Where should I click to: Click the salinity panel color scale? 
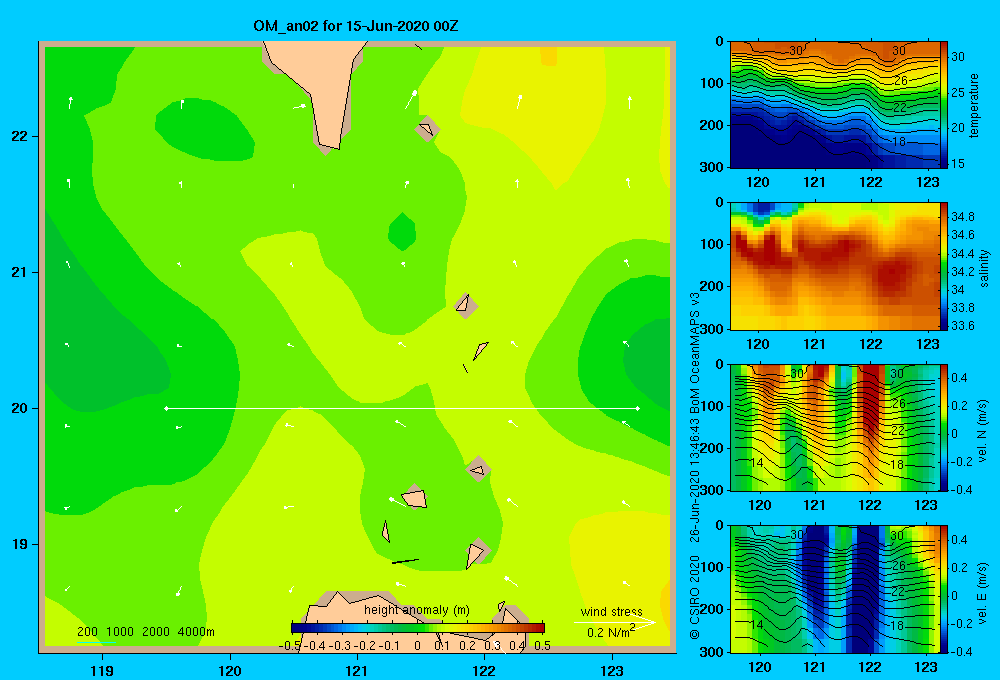tap(944, 266)
